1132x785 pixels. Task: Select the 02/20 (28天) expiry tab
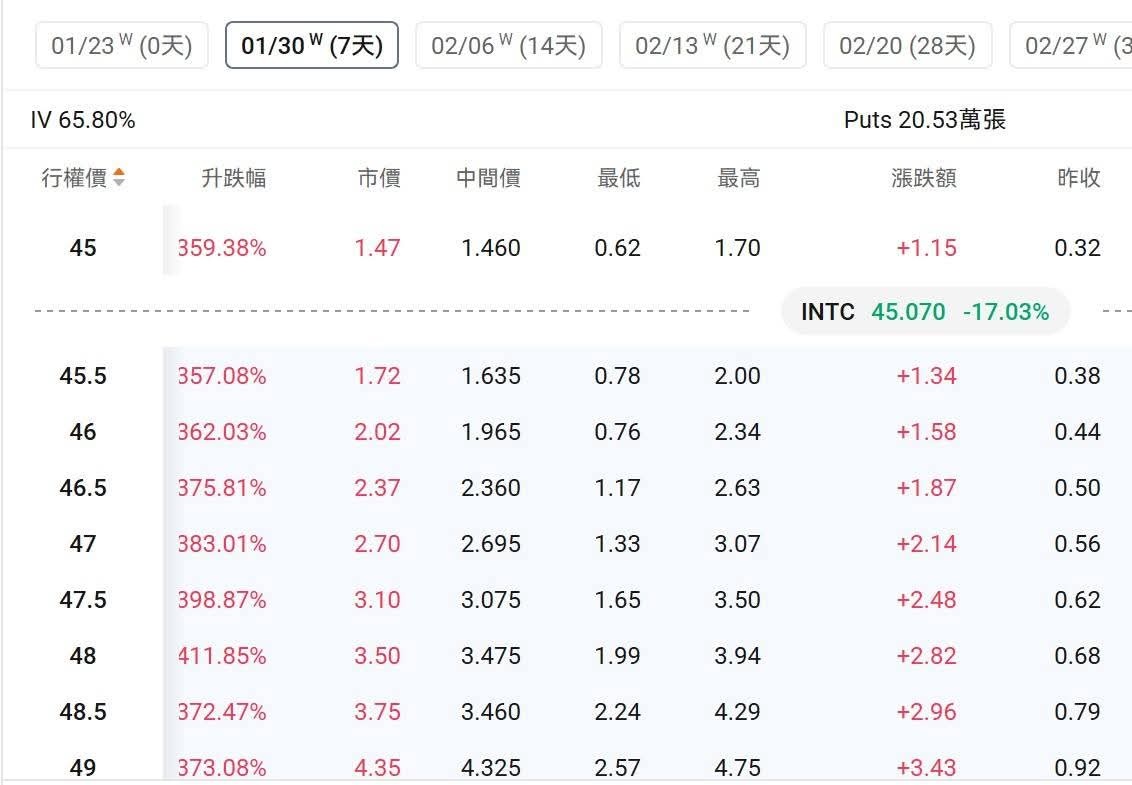[x=907, y=45]
